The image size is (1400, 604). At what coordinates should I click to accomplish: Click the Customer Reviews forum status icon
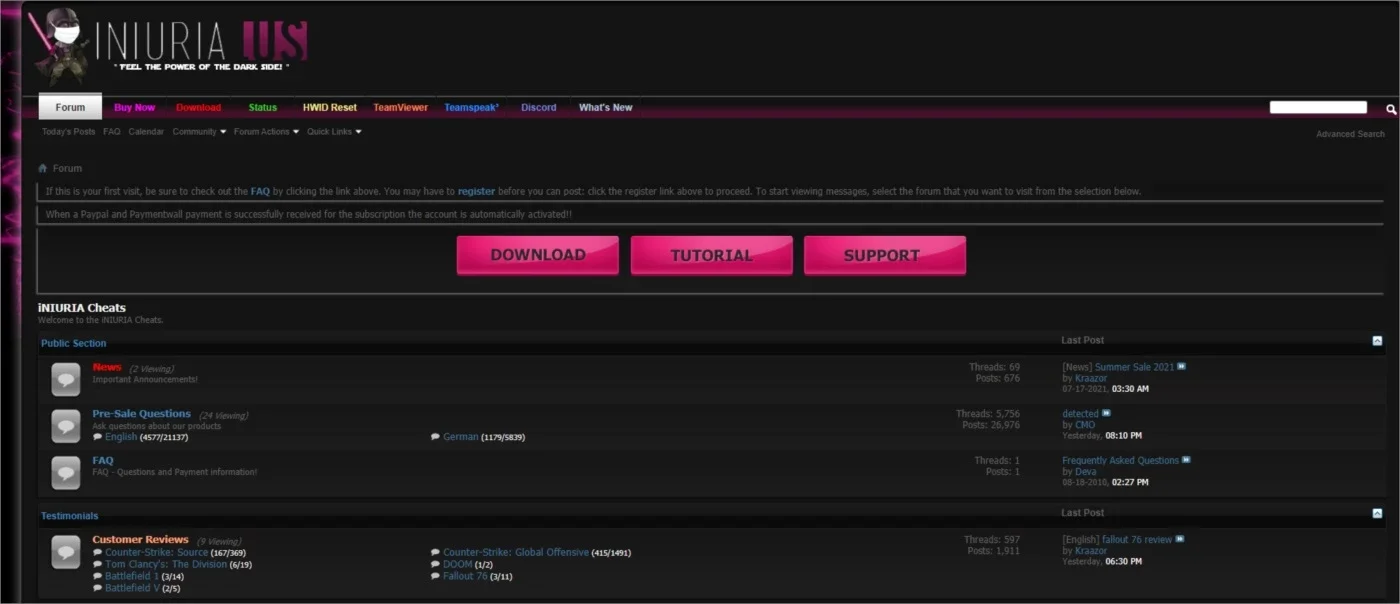click(x=66, y=552)
